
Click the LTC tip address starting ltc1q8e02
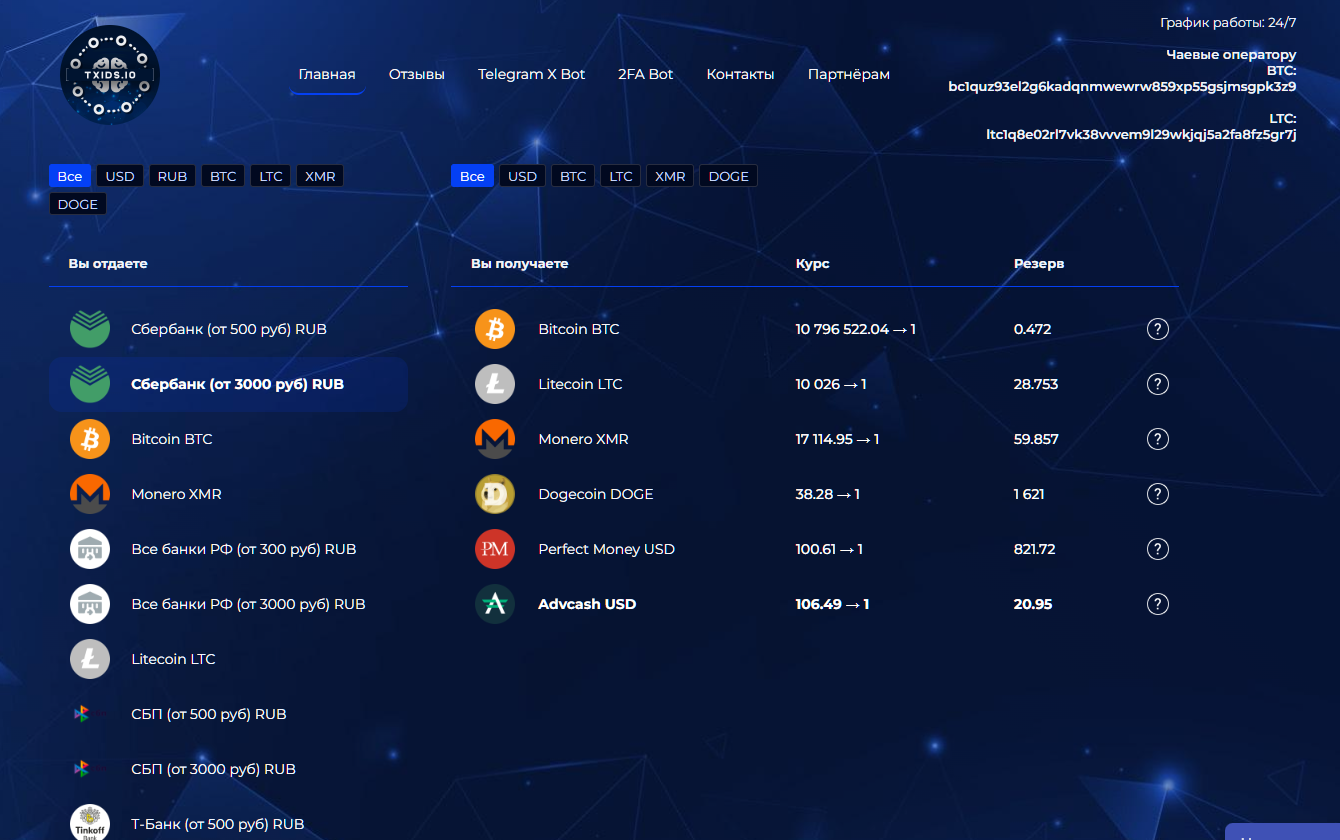(x=1141, y=134)
